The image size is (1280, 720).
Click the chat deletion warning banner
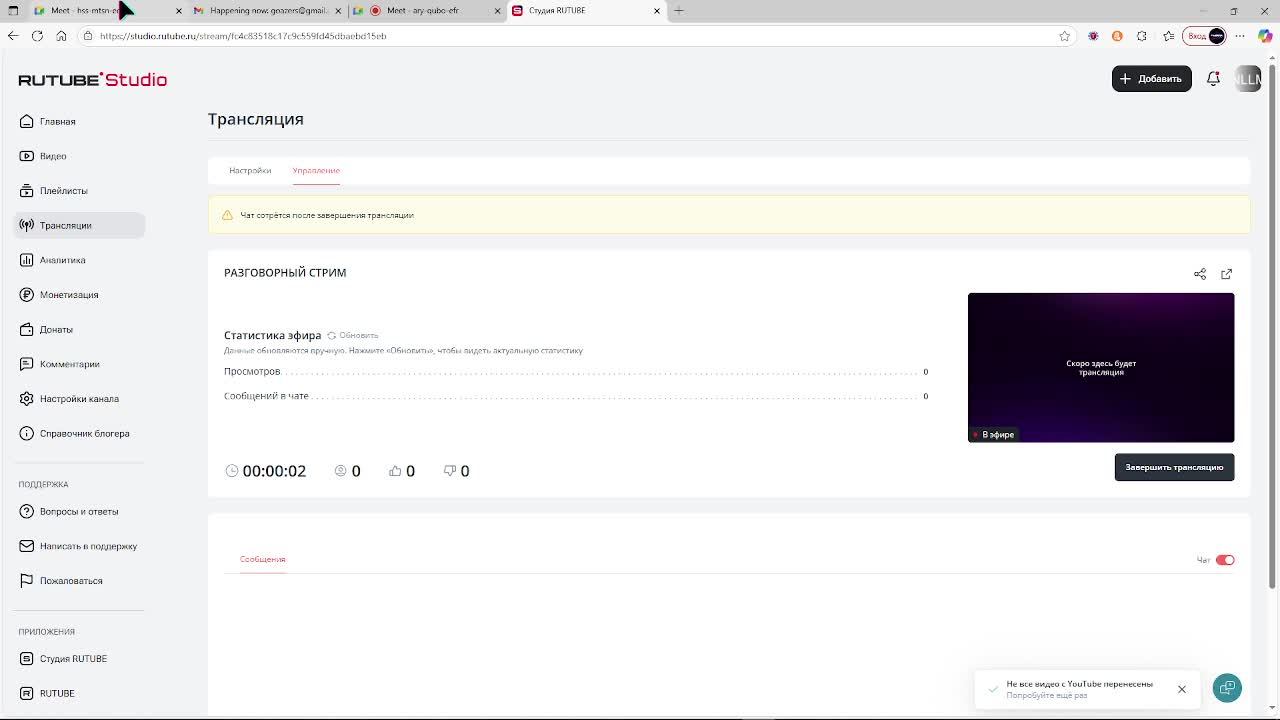729,215
